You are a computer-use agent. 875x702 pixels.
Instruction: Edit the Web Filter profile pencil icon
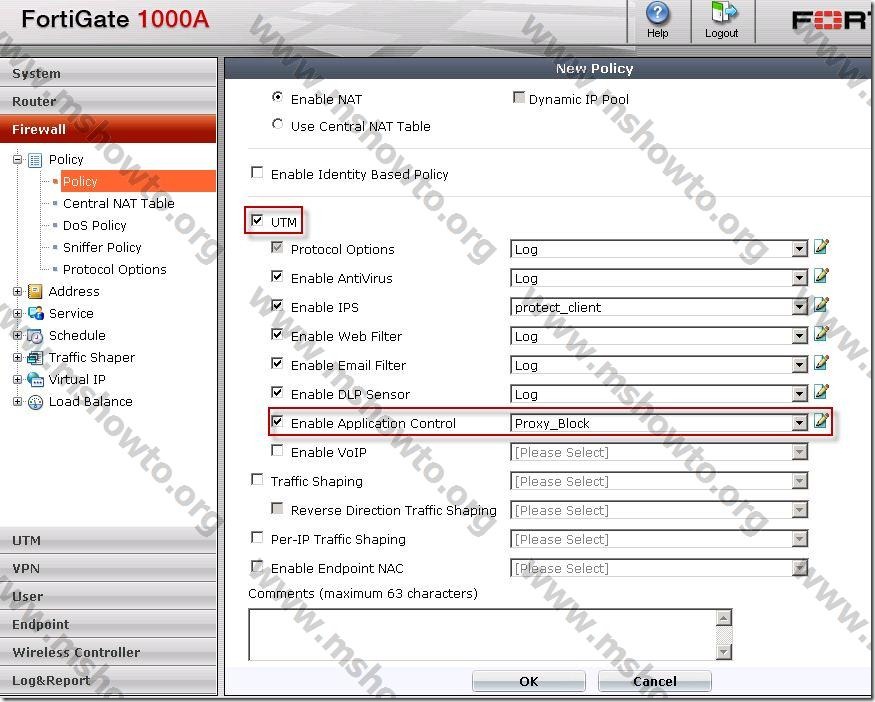(x=821, y=334)
